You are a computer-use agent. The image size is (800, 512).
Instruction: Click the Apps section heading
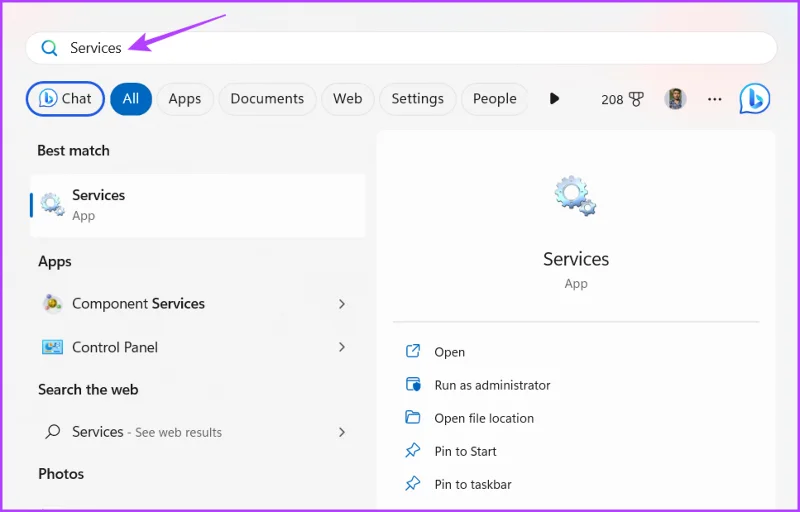coord(55,262)
